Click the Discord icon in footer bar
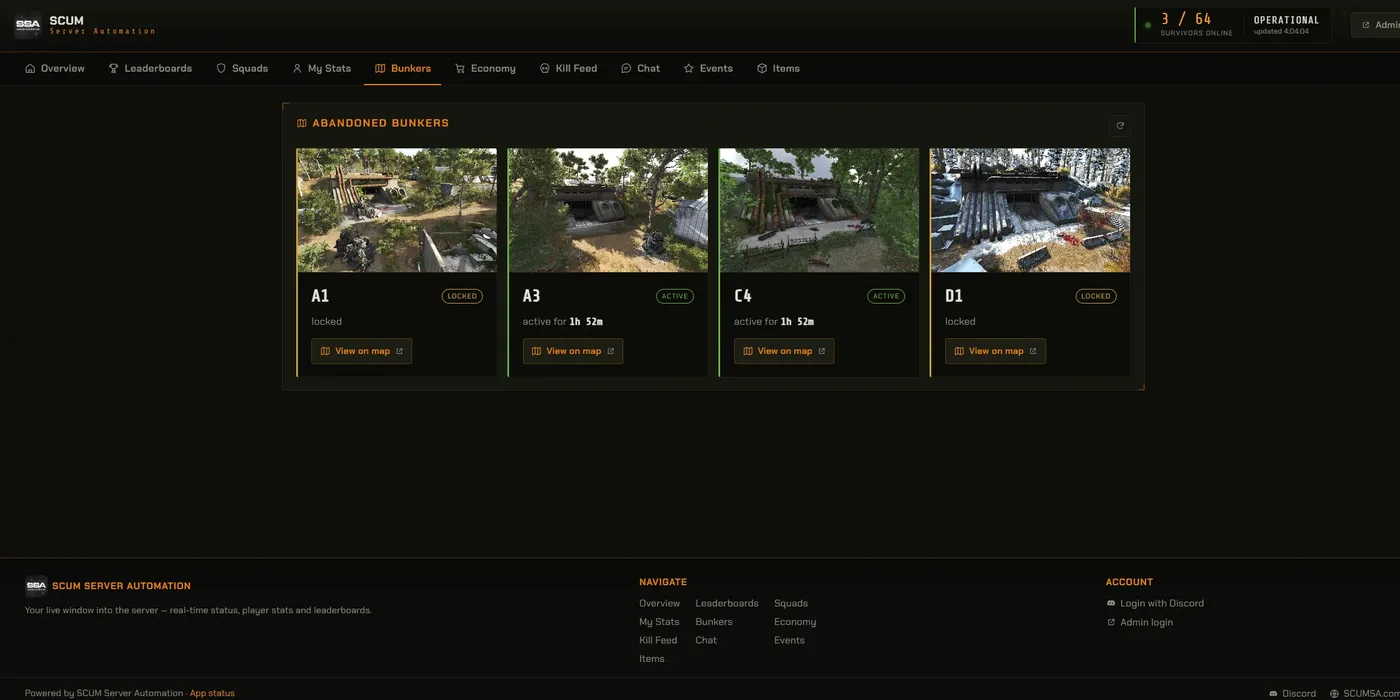Image resolution: width=1400 pixels, height=700 pixels. coord(1273,693)
